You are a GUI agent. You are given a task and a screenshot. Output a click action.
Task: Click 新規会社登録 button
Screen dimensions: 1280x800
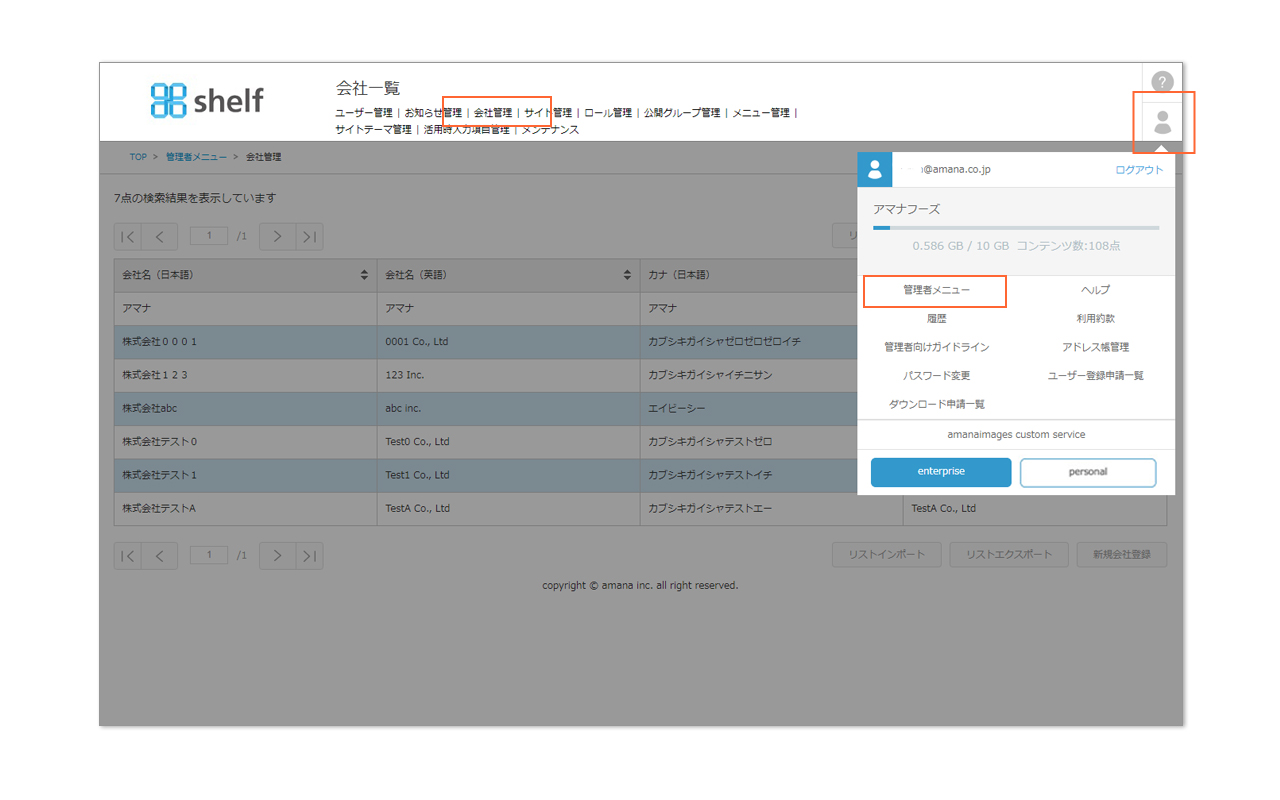1121,555
